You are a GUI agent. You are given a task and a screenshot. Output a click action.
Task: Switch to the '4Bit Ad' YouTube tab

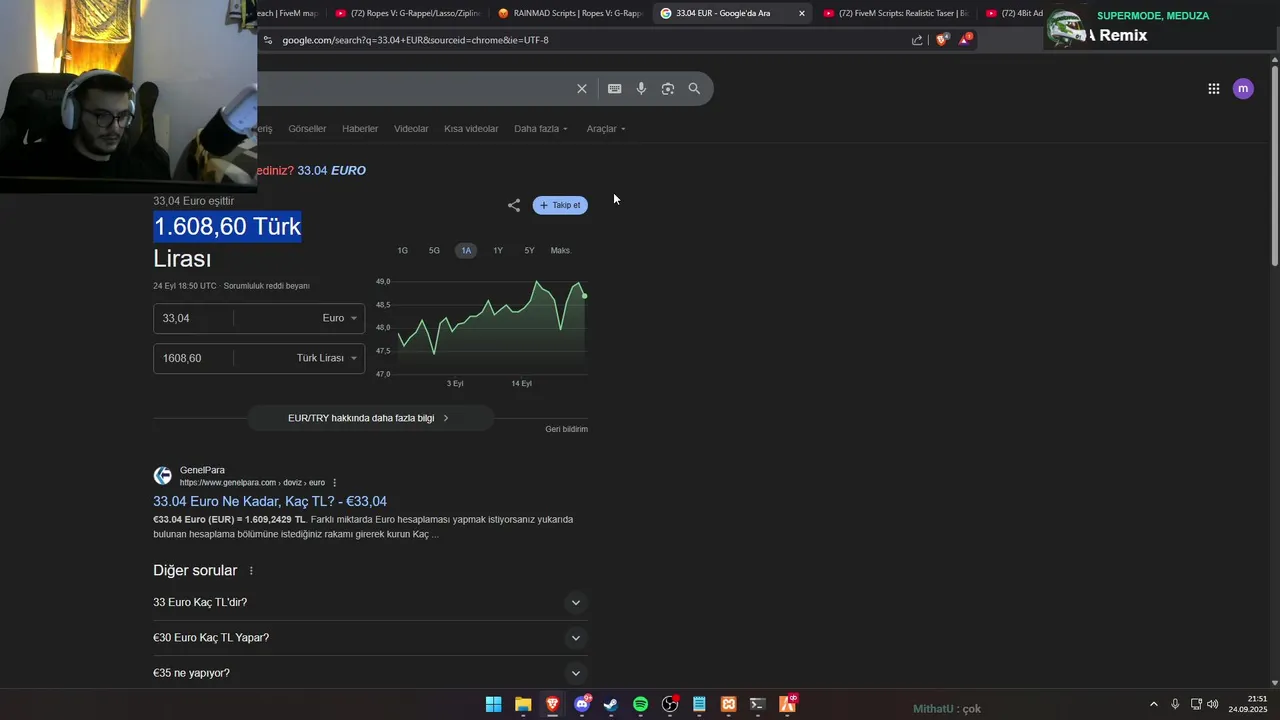[1013, 13]
